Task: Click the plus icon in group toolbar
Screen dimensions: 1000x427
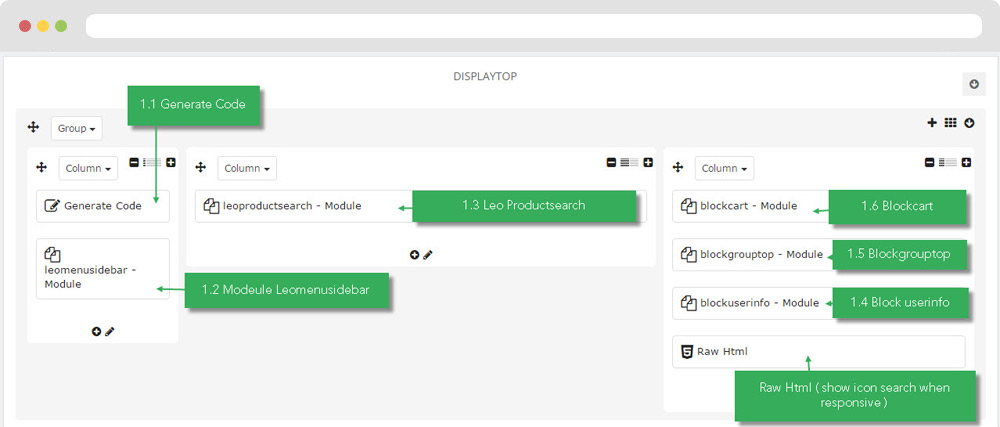Action: pos(932,123)
